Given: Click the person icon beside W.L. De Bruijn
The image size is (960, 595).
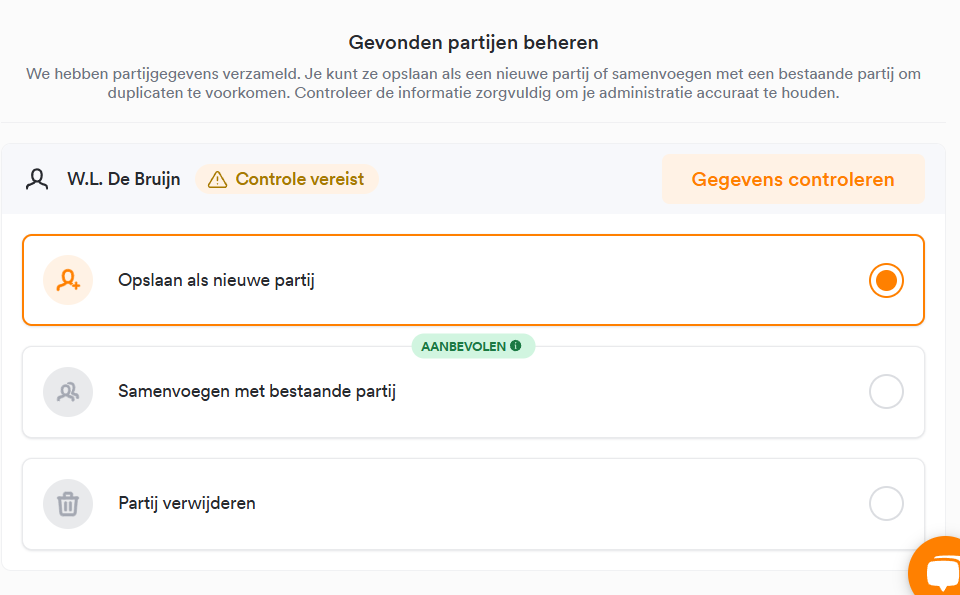Looking at the screenshot, I should [37, 179].
